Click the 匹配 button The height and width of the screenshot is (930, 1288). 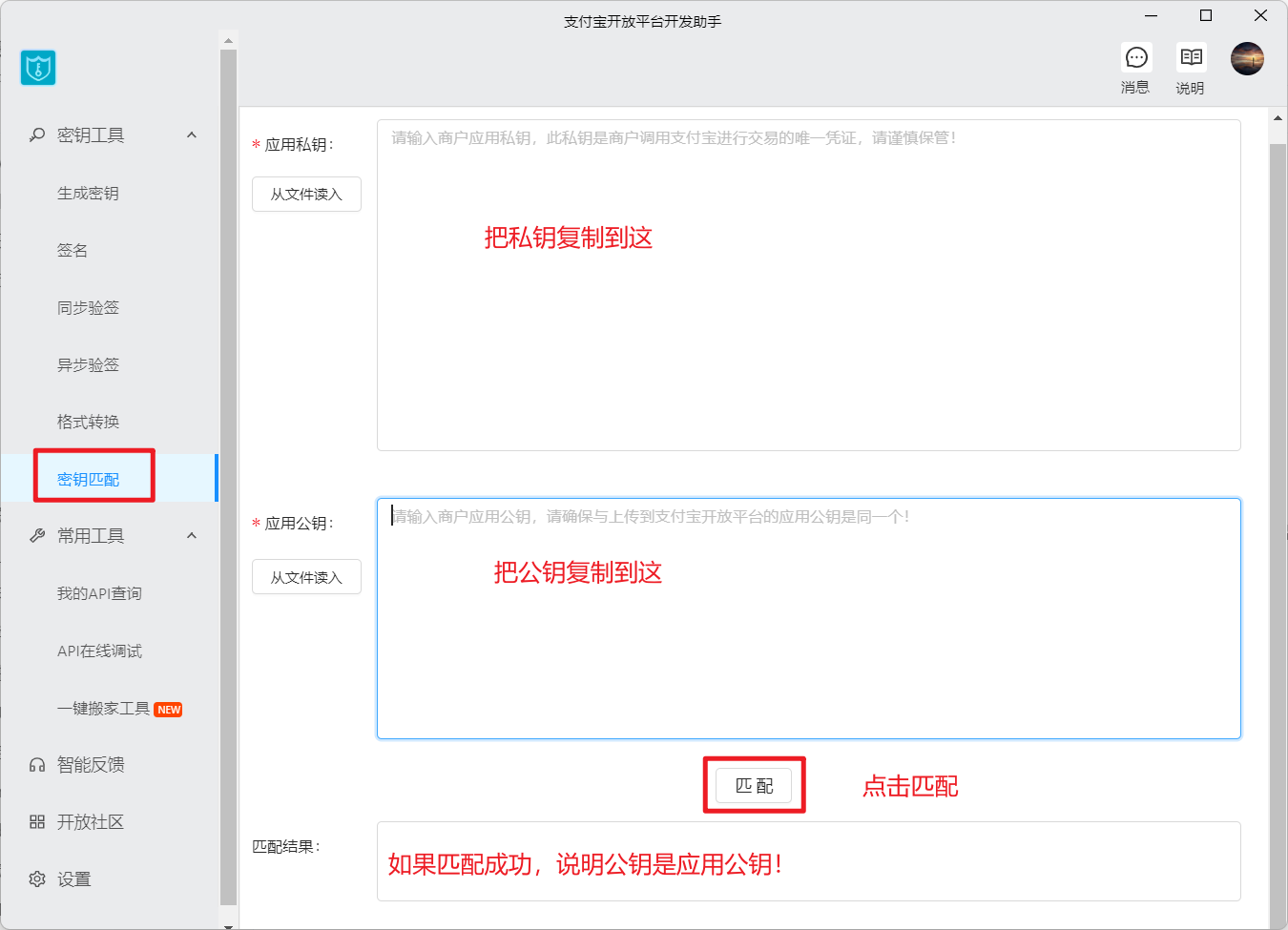tap(754, 786)
